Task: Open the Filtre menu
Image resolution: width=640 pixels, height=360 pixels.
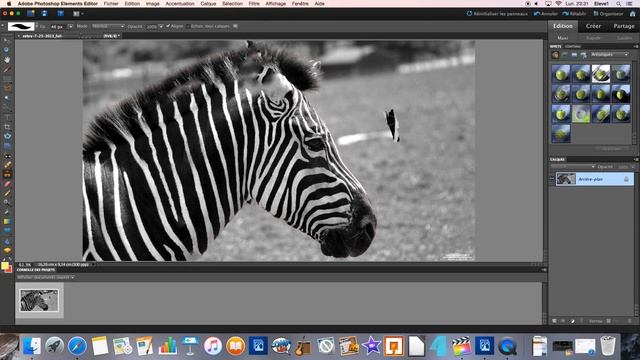Action: [x=254, y=4]
